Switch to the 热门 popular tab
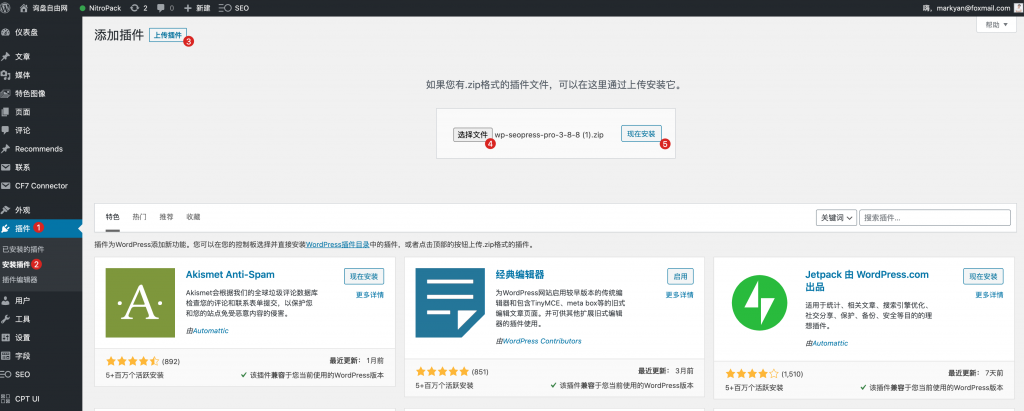This screenshot has width=1024, height=411. coord(139,216)
